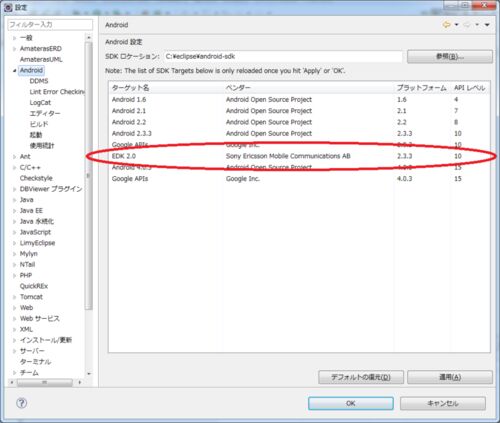500x423 pixels.
Task: Select the EDK 2.0 target row
Action: click(x=299, y=156)
